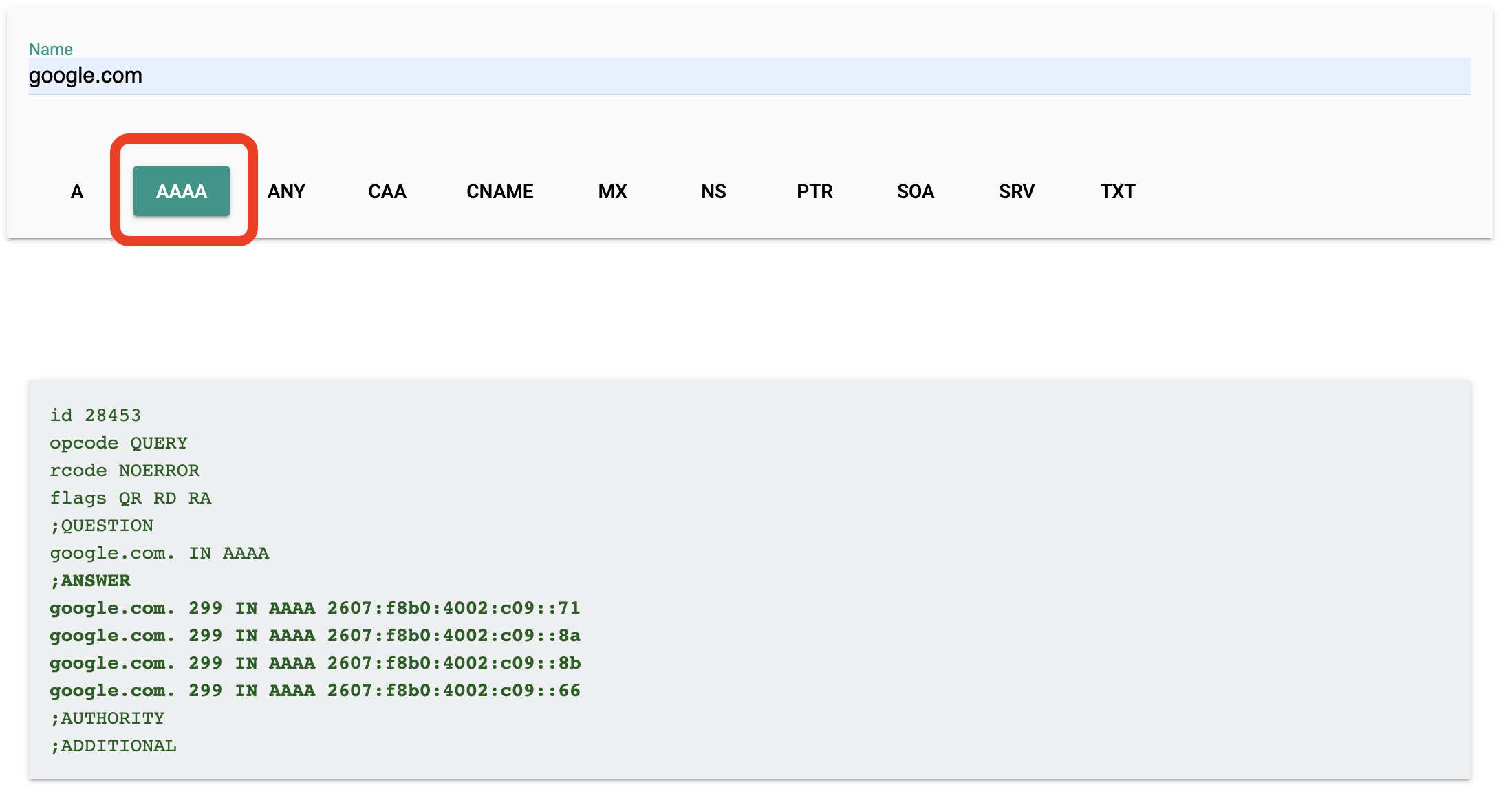This screenshot has width=1512, height=798.
Task: Click the 'flags QR RD RA' line
Action: click(x=130, y=498)
